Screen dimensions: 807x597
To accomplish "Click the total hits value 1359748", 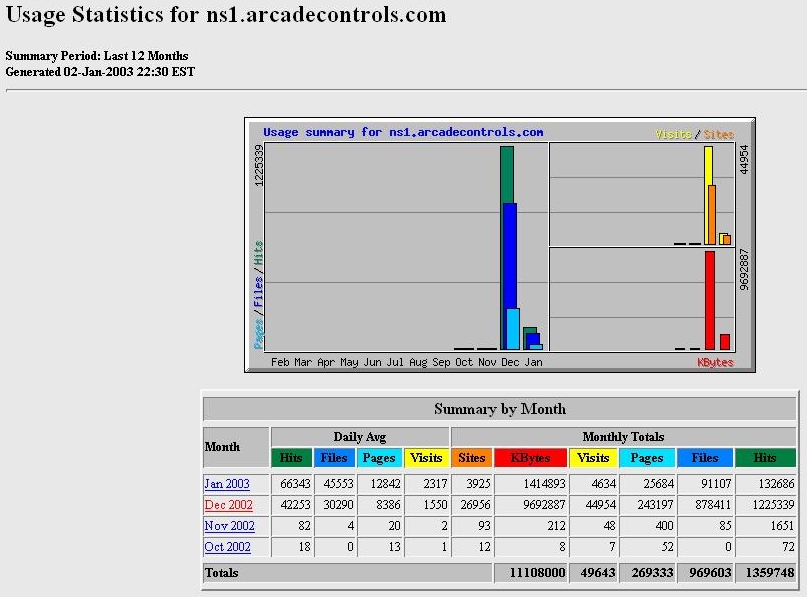I will (765, 574).
